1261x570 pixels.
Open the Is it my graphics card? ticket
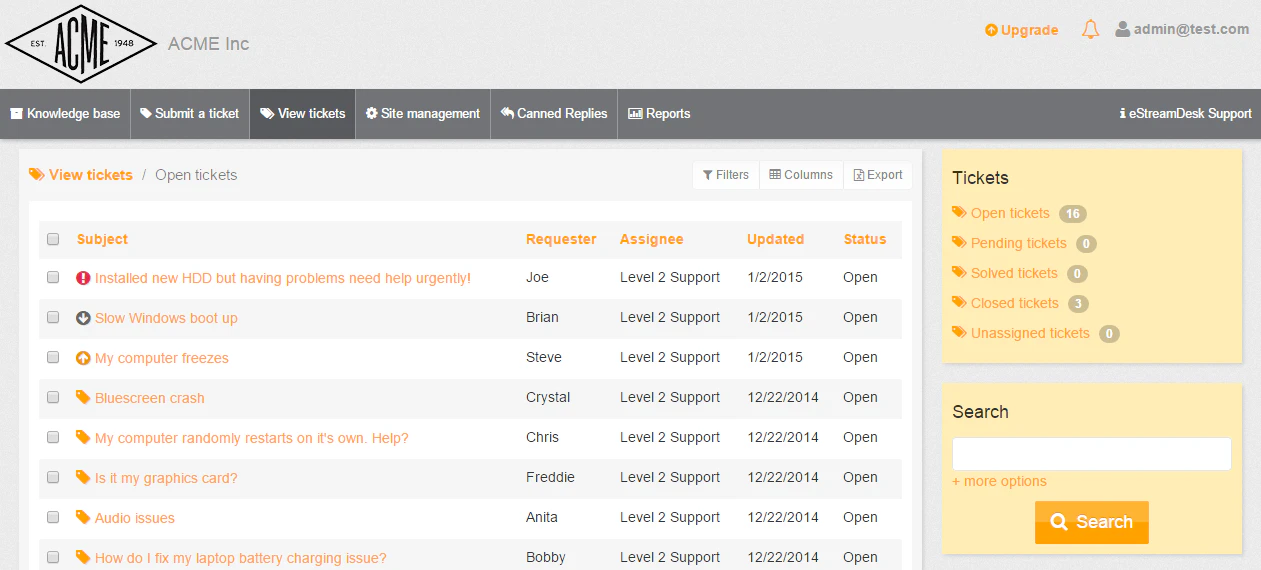point(166,478)
